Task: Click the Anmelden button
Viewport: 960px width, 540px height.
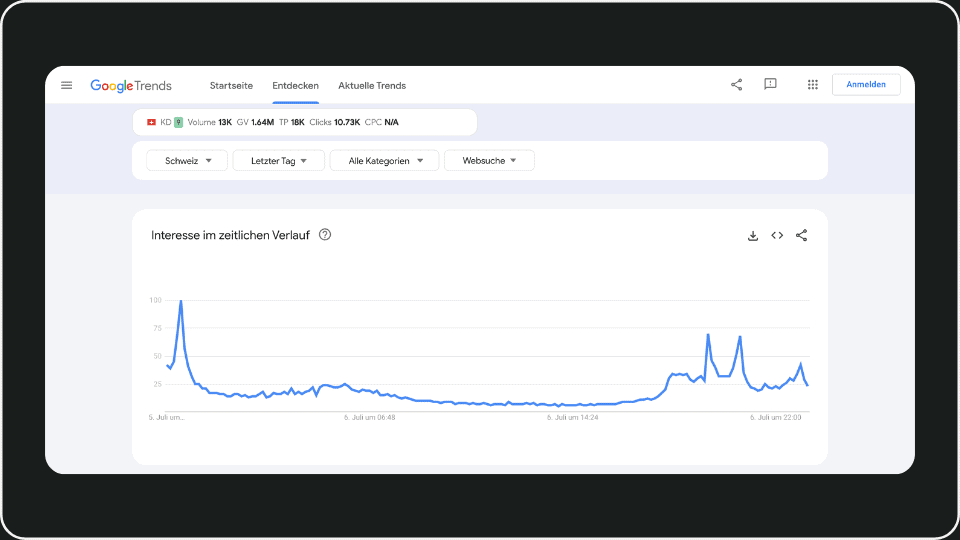Action: click(x=866, y=84)
